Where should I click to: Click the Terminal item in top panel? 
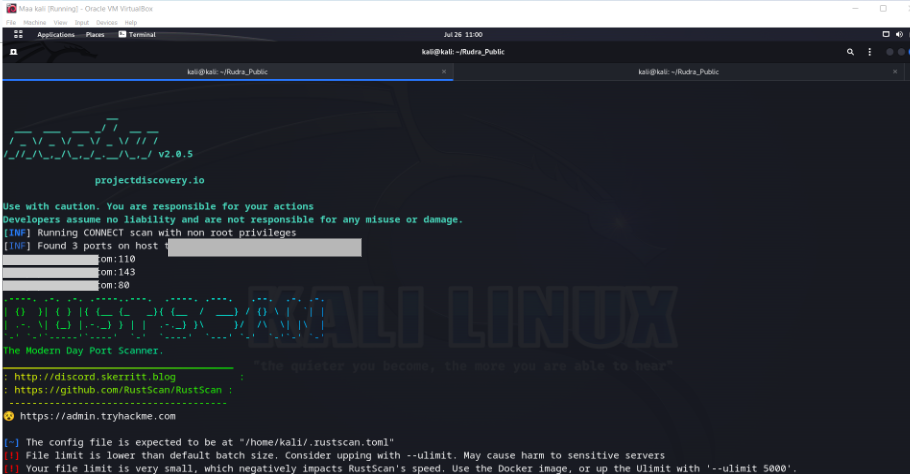[x=137, y=35]
